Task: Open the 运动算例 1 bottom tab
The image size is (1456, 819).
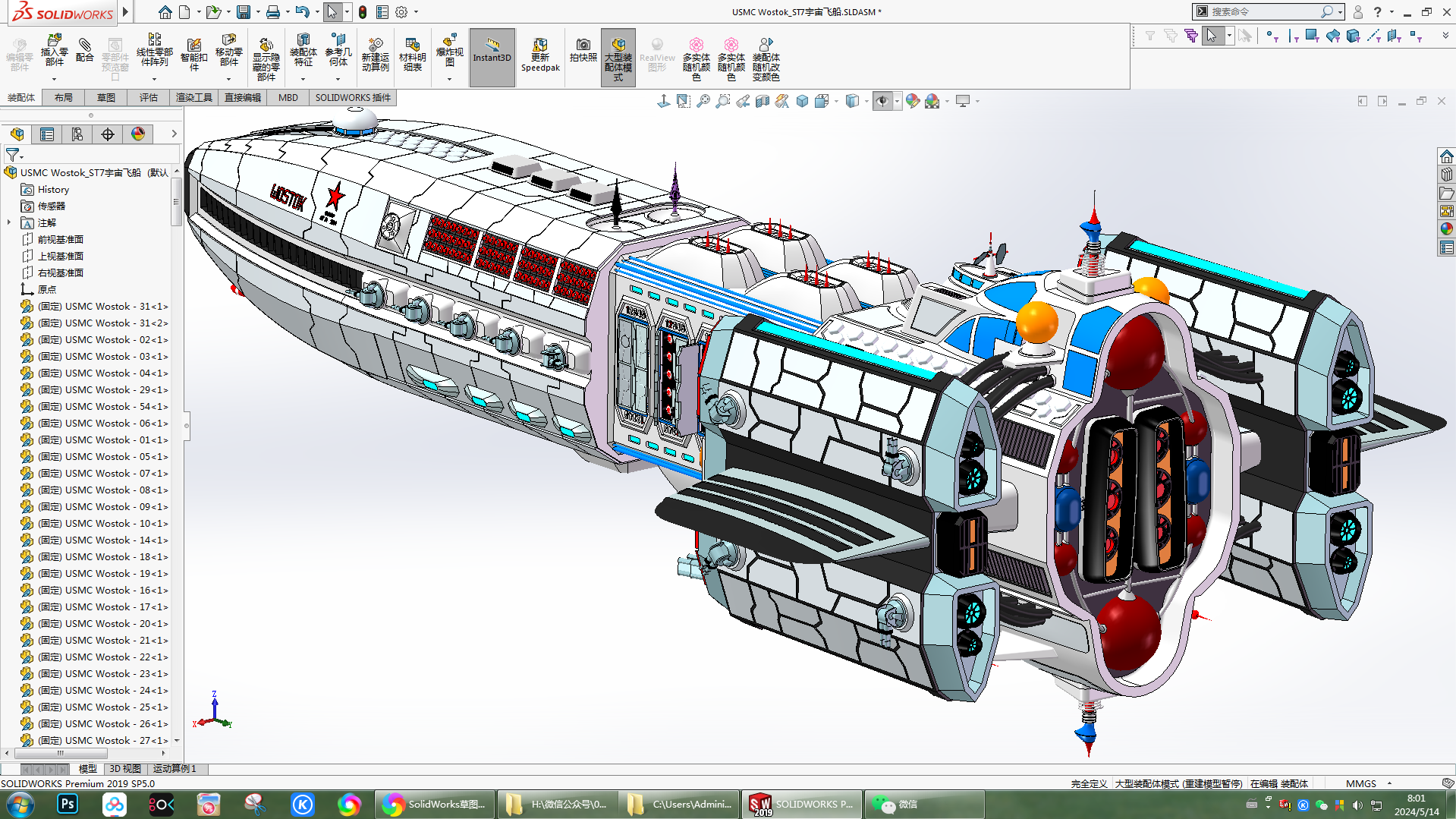Action: 175,769
